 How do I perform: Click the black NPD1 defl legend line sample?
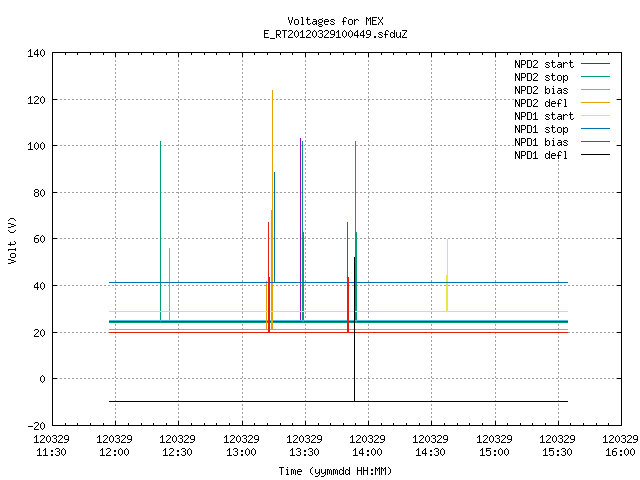(595, 155)
